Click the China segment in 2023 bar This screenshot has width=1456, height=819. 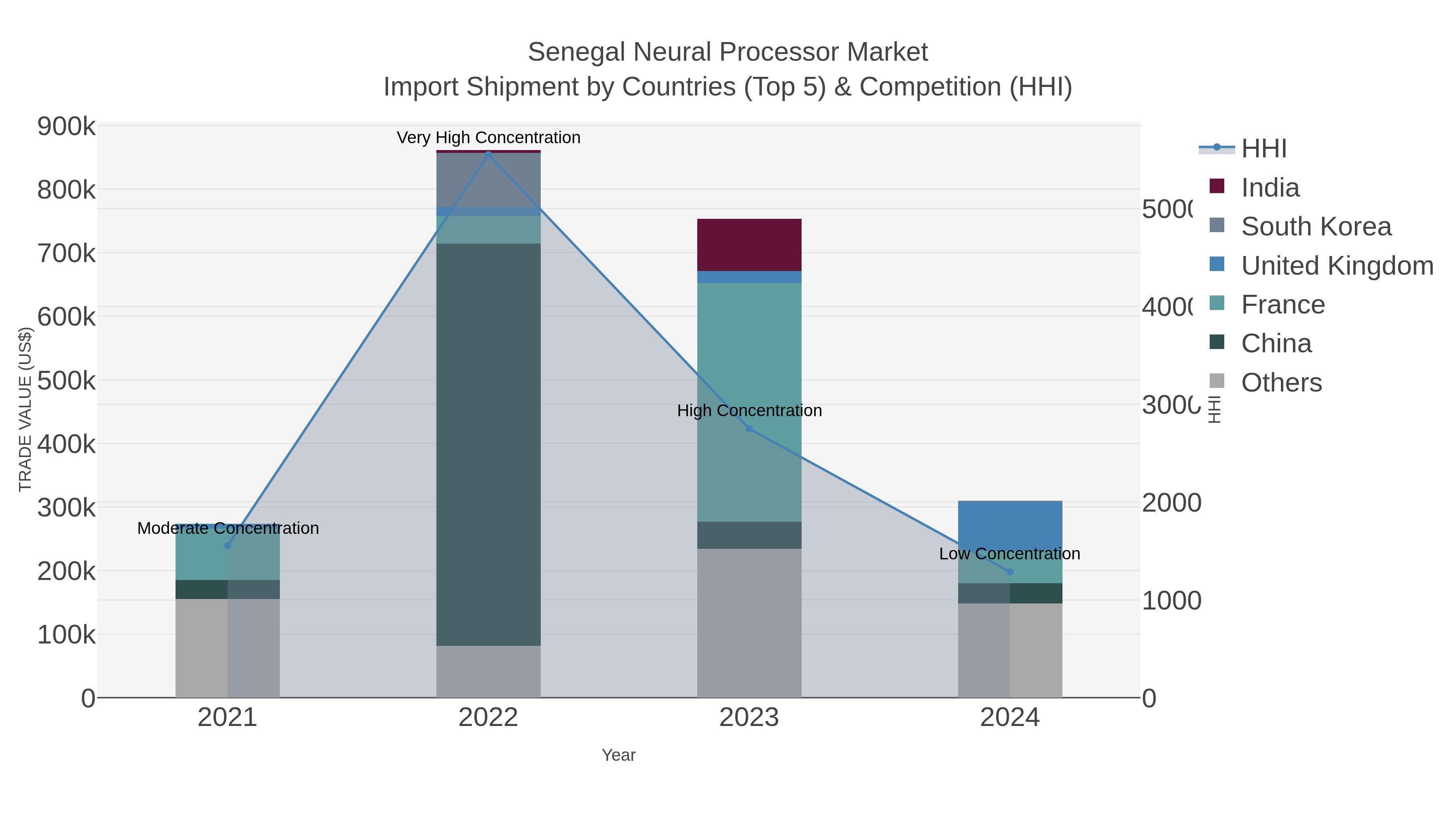coord(749,535)
